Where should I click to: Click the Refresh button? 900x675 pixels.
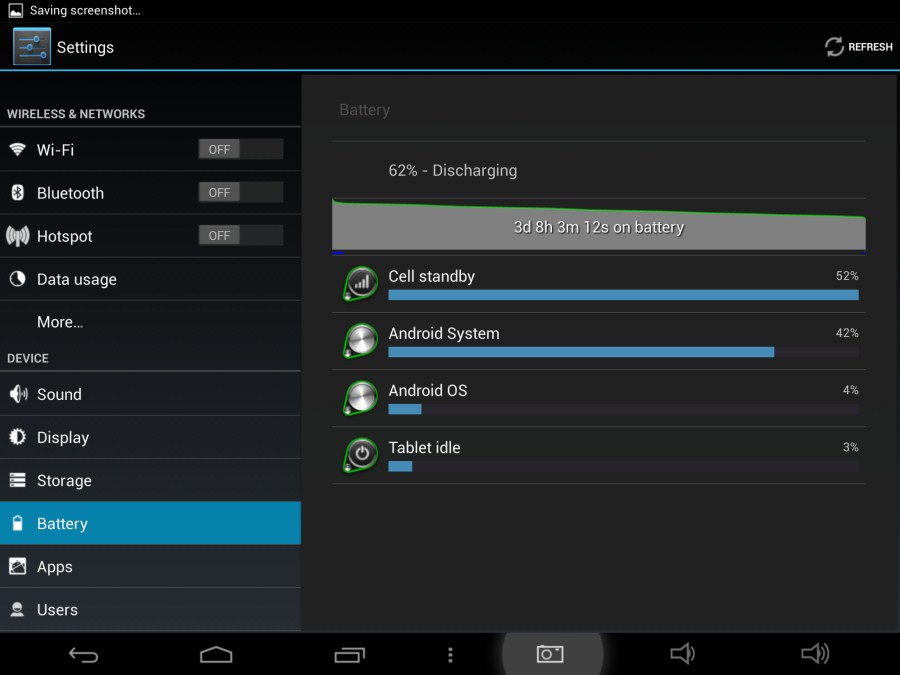858,47
